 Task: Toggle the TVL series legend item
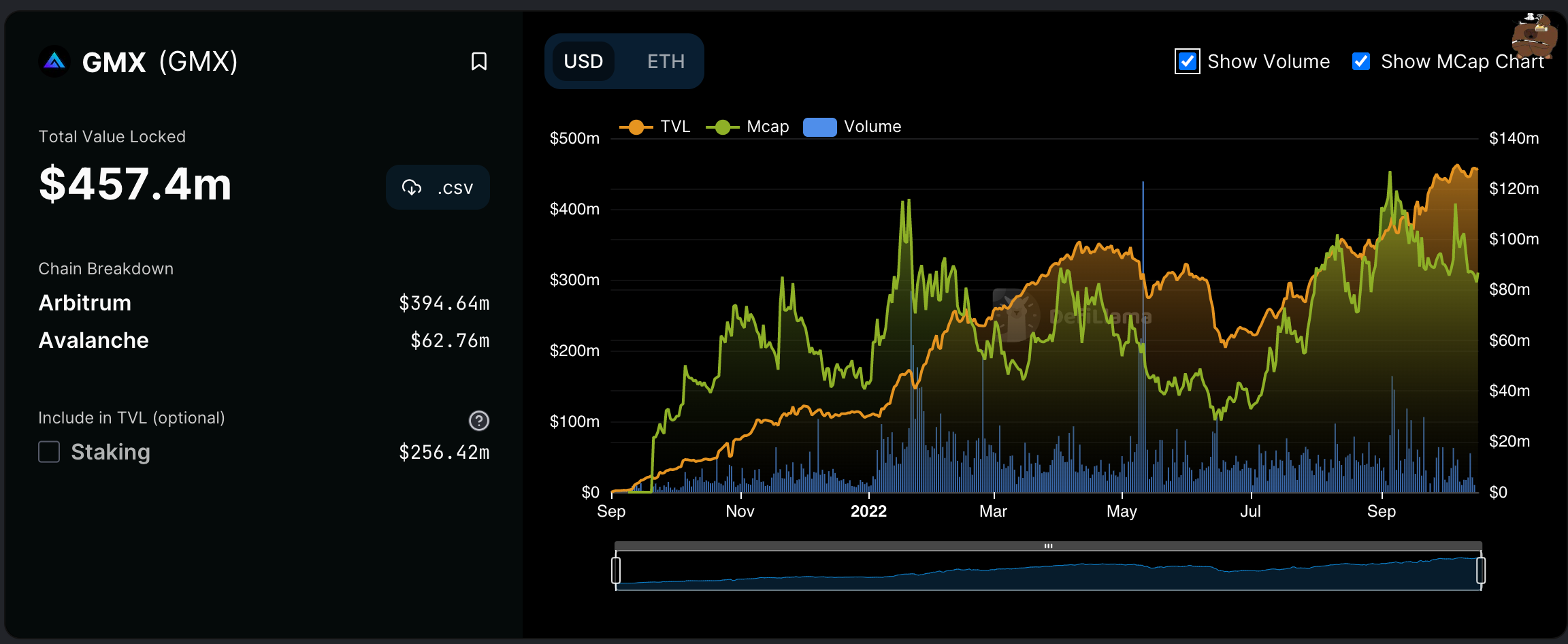click(x=655, y=127)
